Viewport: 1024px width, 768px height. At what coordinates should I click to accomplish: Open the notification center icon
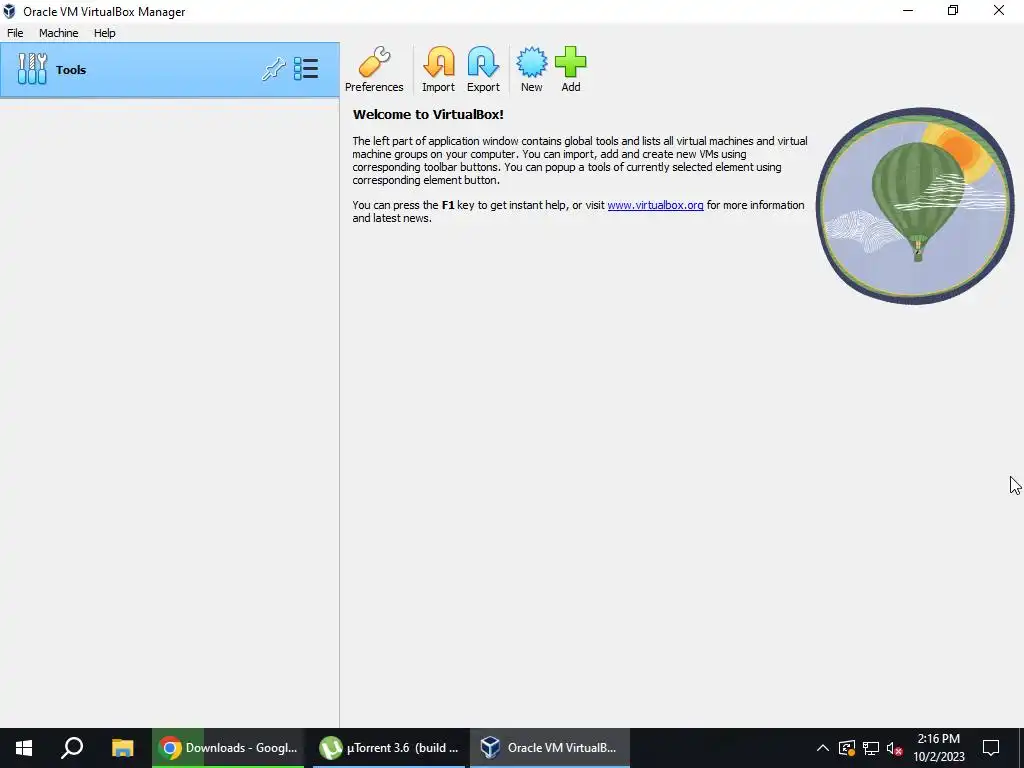(991, 748)
